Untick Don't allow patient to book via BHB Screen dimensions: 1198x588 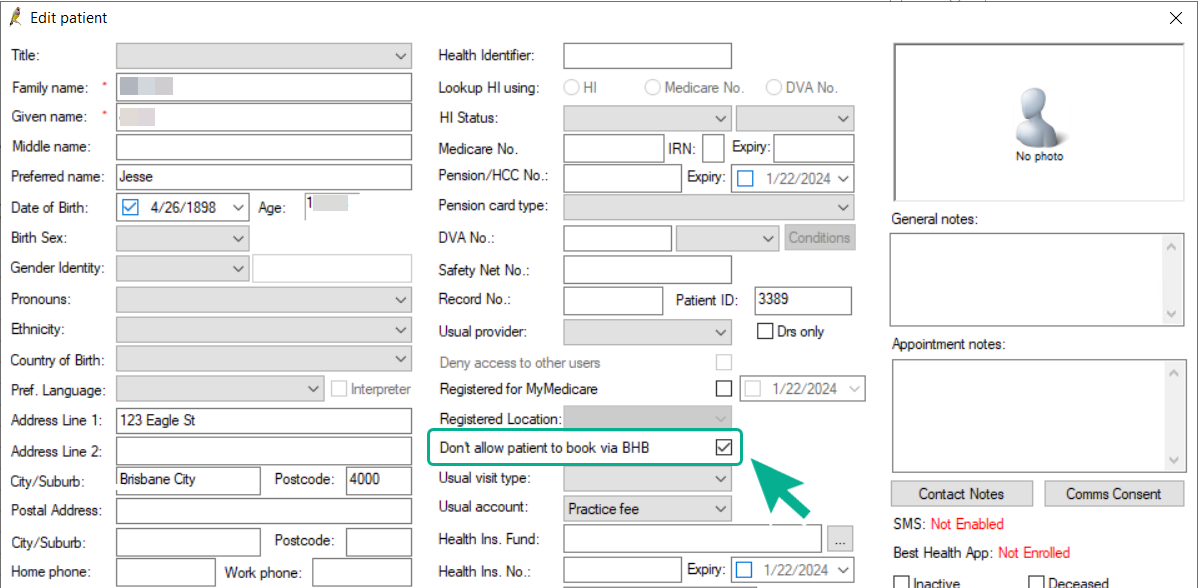[723, 448]
